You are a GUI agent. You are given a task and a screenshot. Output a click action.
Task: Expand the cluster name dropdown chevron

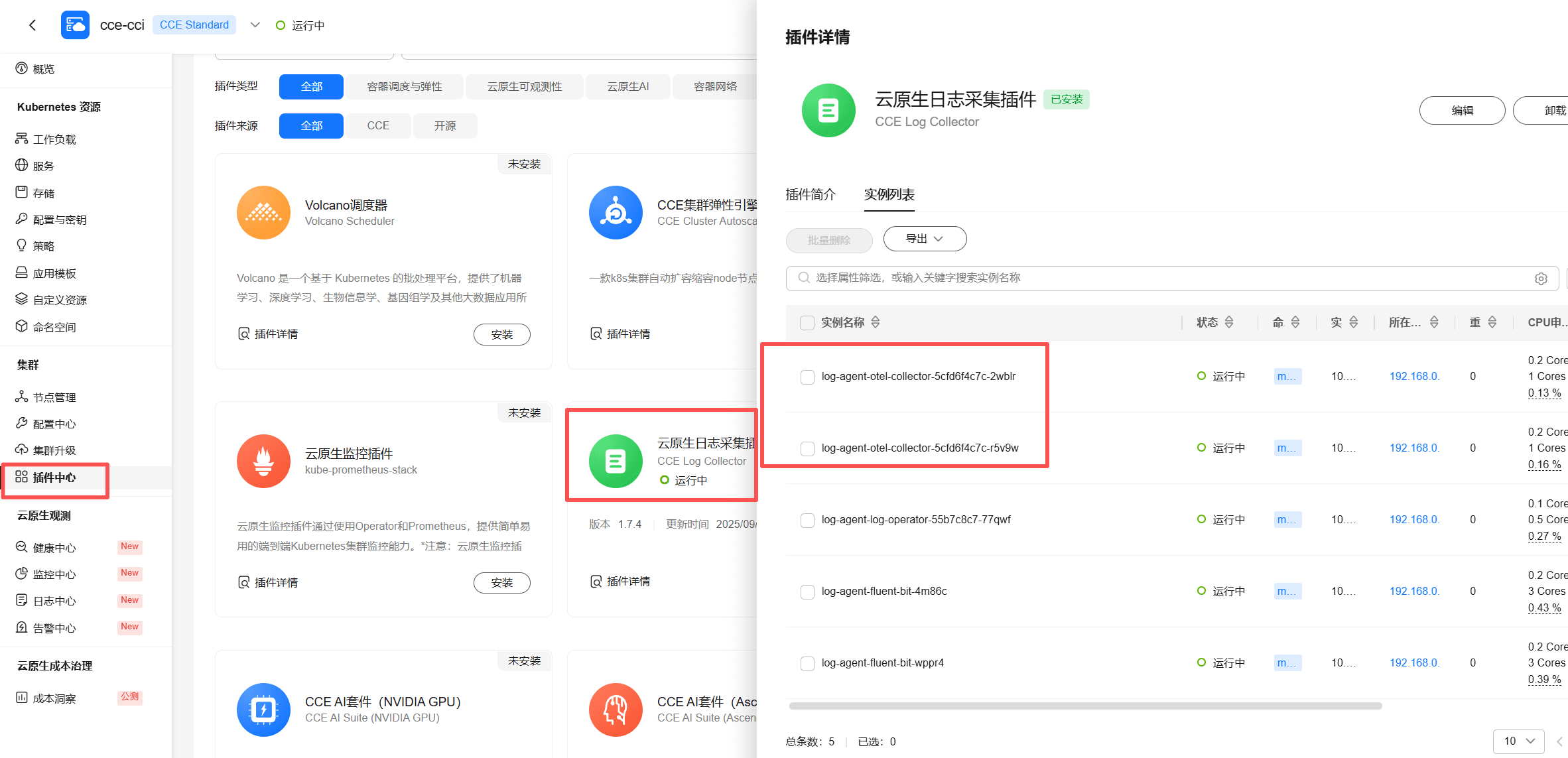[255, 25]
